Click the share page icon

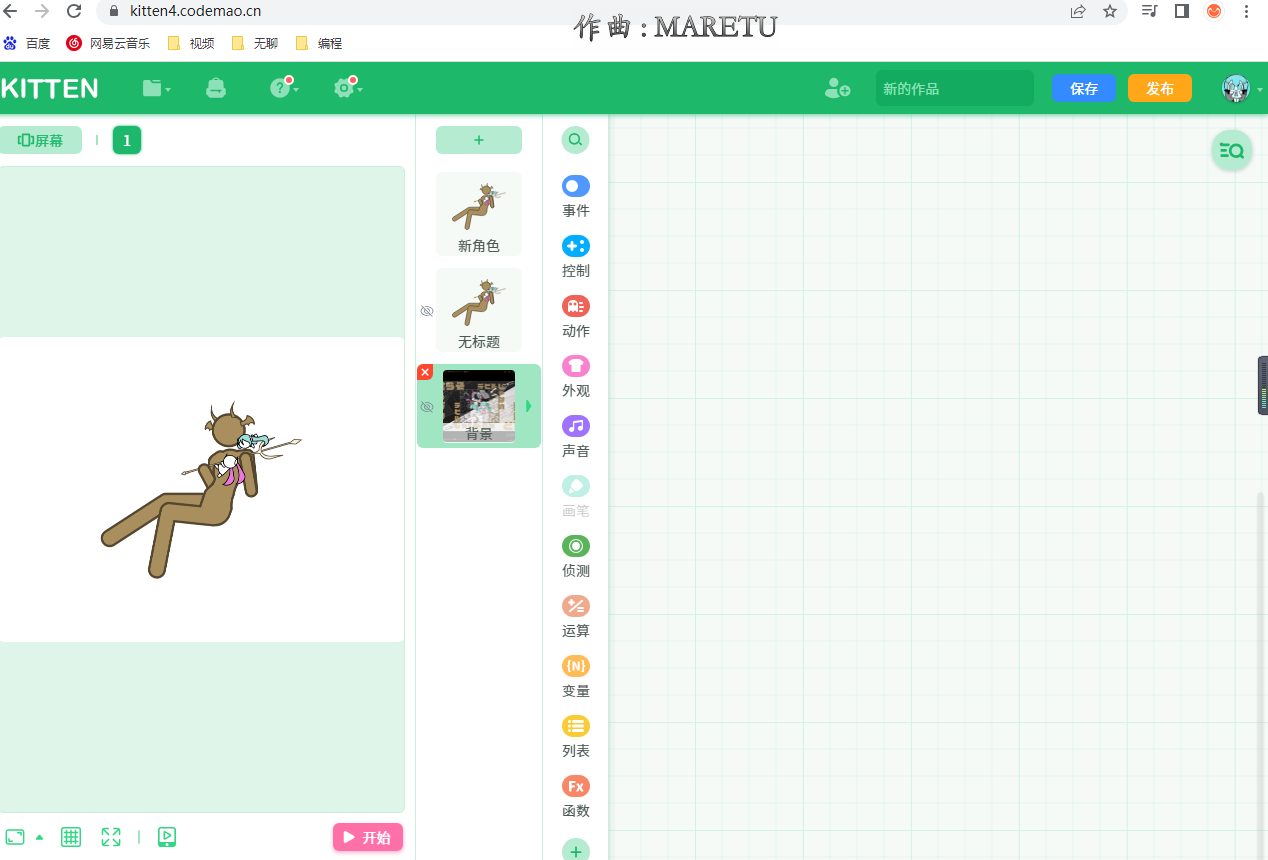[1078, 11]
